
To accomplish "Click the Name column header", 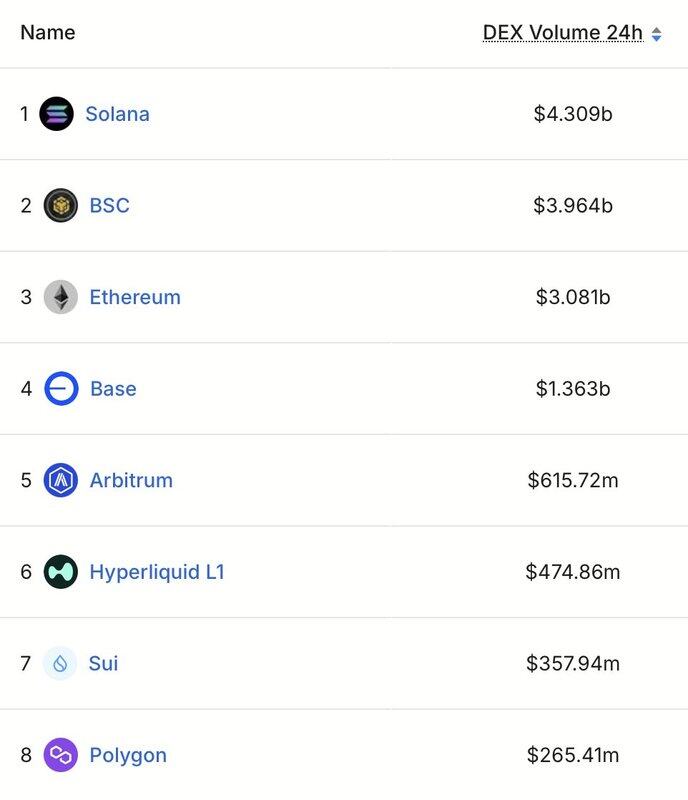I will click(x=47, y=33).
